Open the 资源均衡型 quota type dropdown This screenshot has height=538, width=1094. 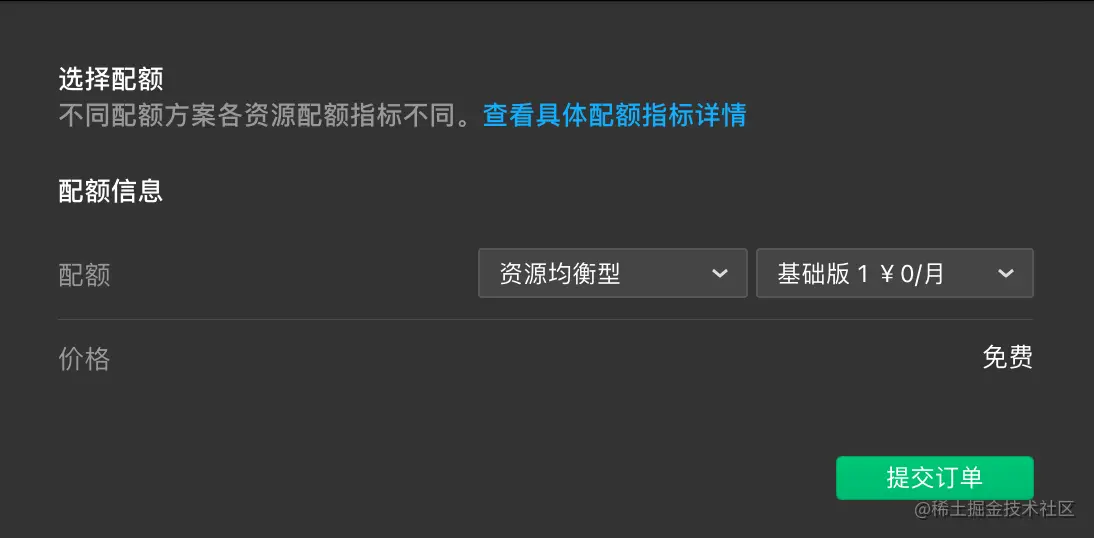613,274
